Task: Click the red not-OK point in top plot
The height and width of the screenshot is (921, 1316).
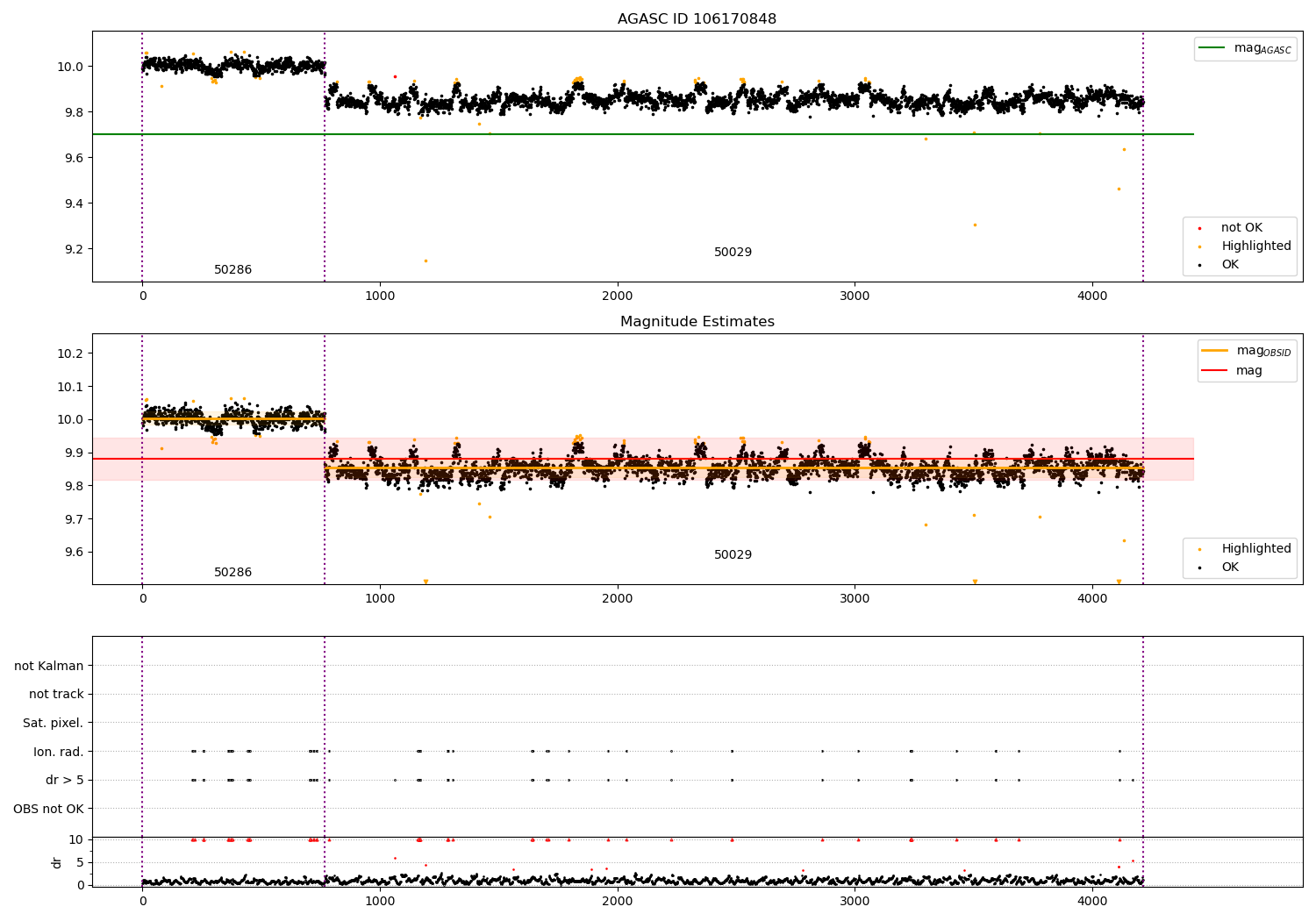Action: coord(395,76)
